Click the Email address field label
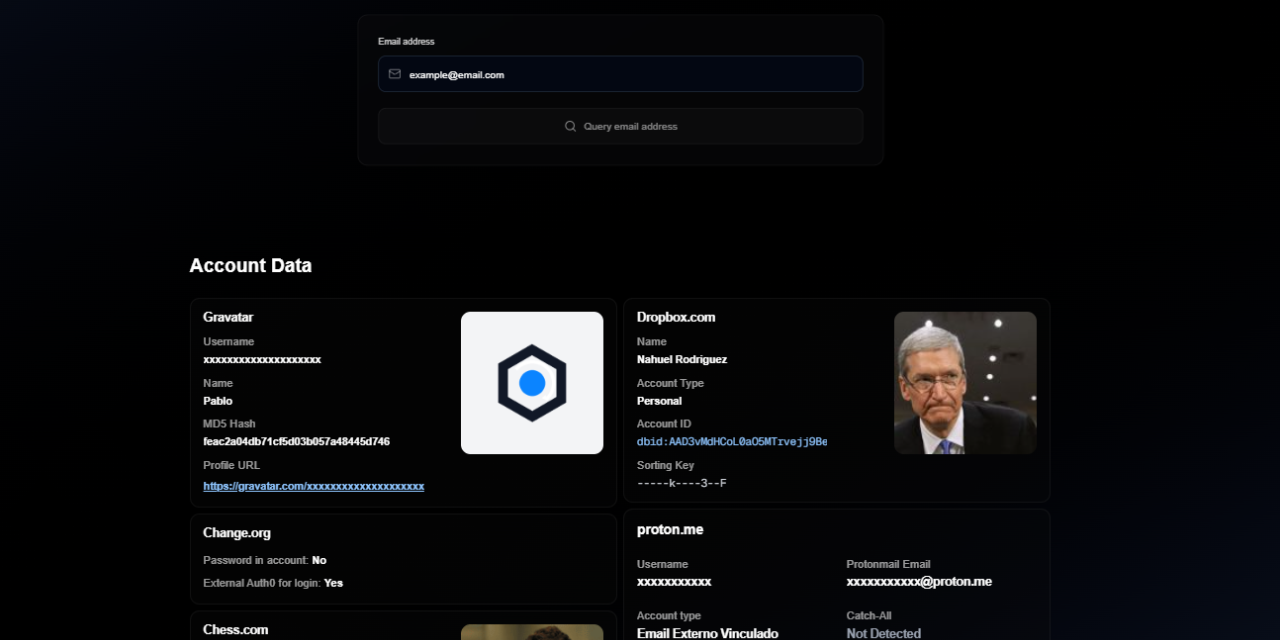This screenshot has width=1280, height=640. pos(406,41)
